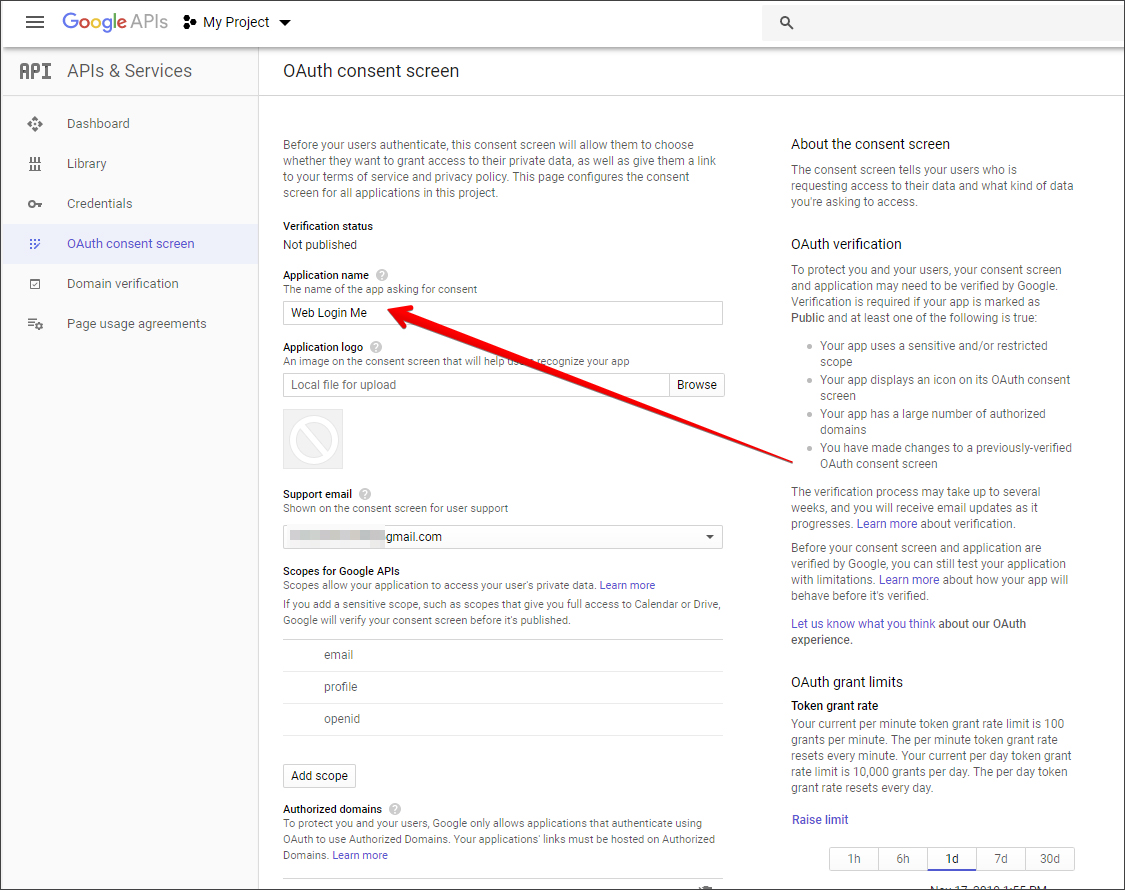The image size is (1125, 890).
Task: Open the My Project selector dropdown
Action: (237, 22)
